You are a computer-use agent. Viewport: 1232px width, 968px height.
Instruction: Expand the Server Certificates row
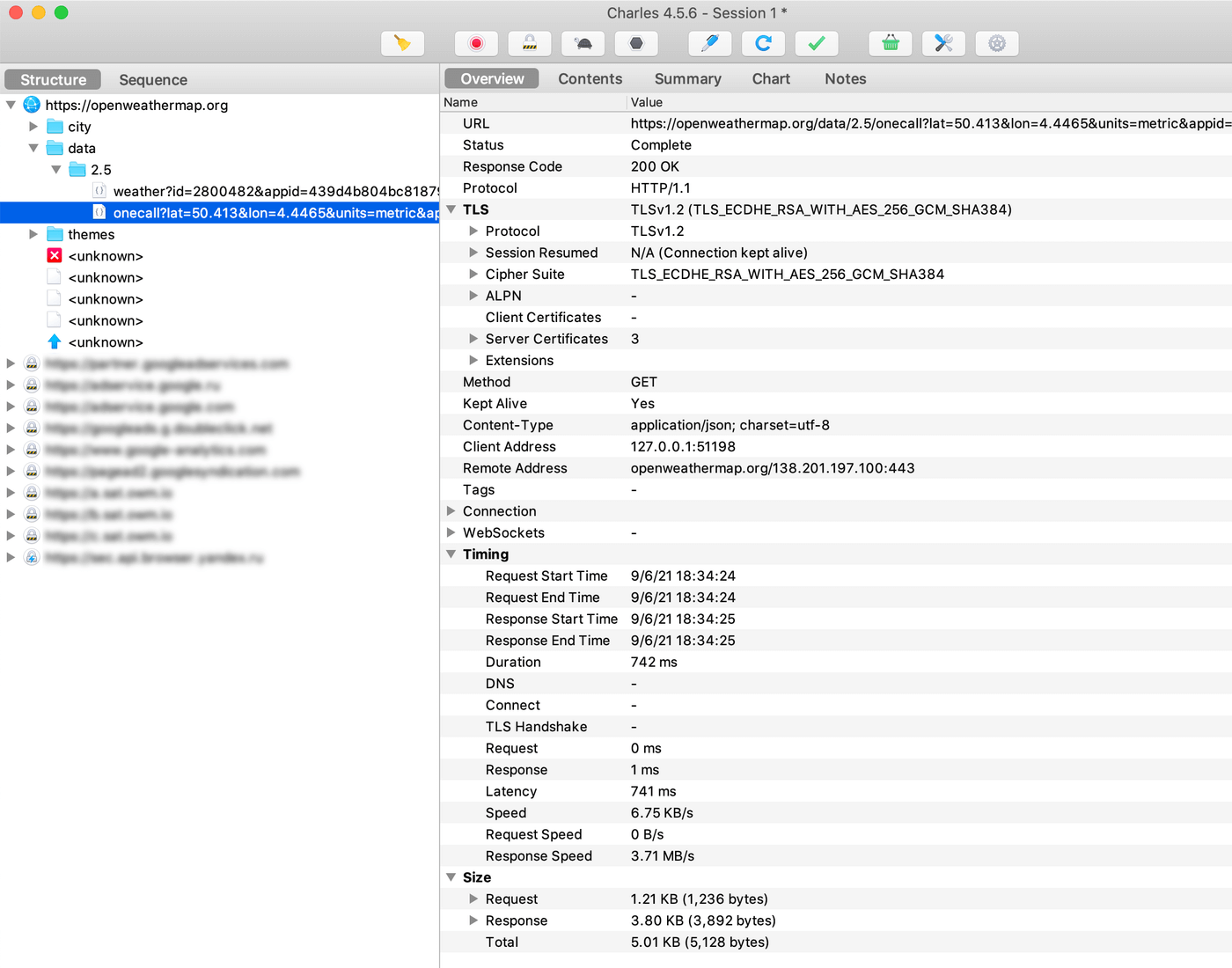click(473, 339)
